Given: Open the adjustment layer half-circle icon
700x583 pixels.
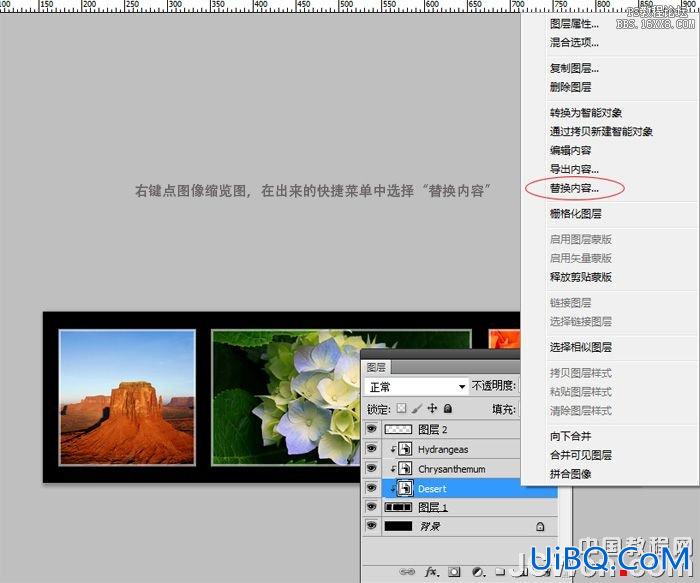Looking at the screenshot, I should pyautogui.click(x=478, y=571).
